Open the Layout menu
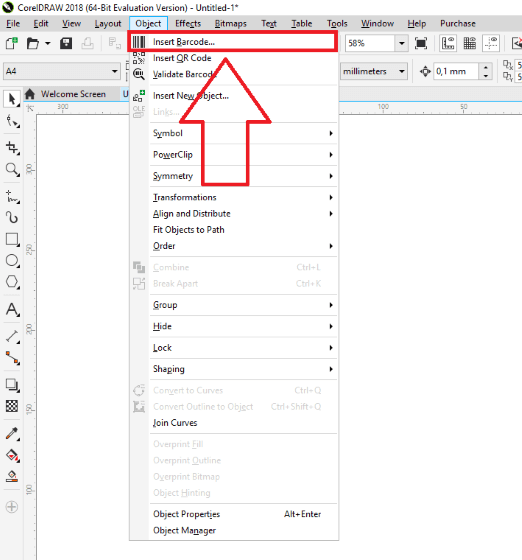The image size is (522, 560). click(x=108, y=24)
